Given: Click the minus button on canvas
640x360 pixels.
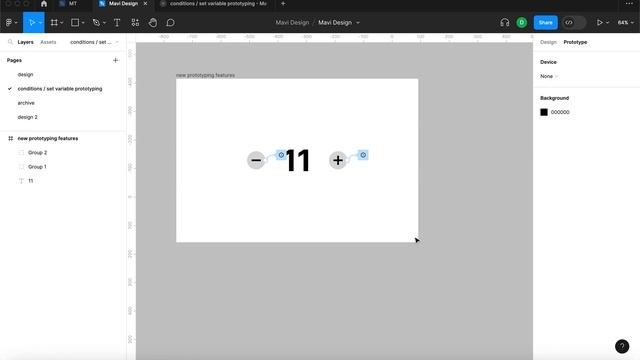Looking at the screenshot, I should point(256,160).
